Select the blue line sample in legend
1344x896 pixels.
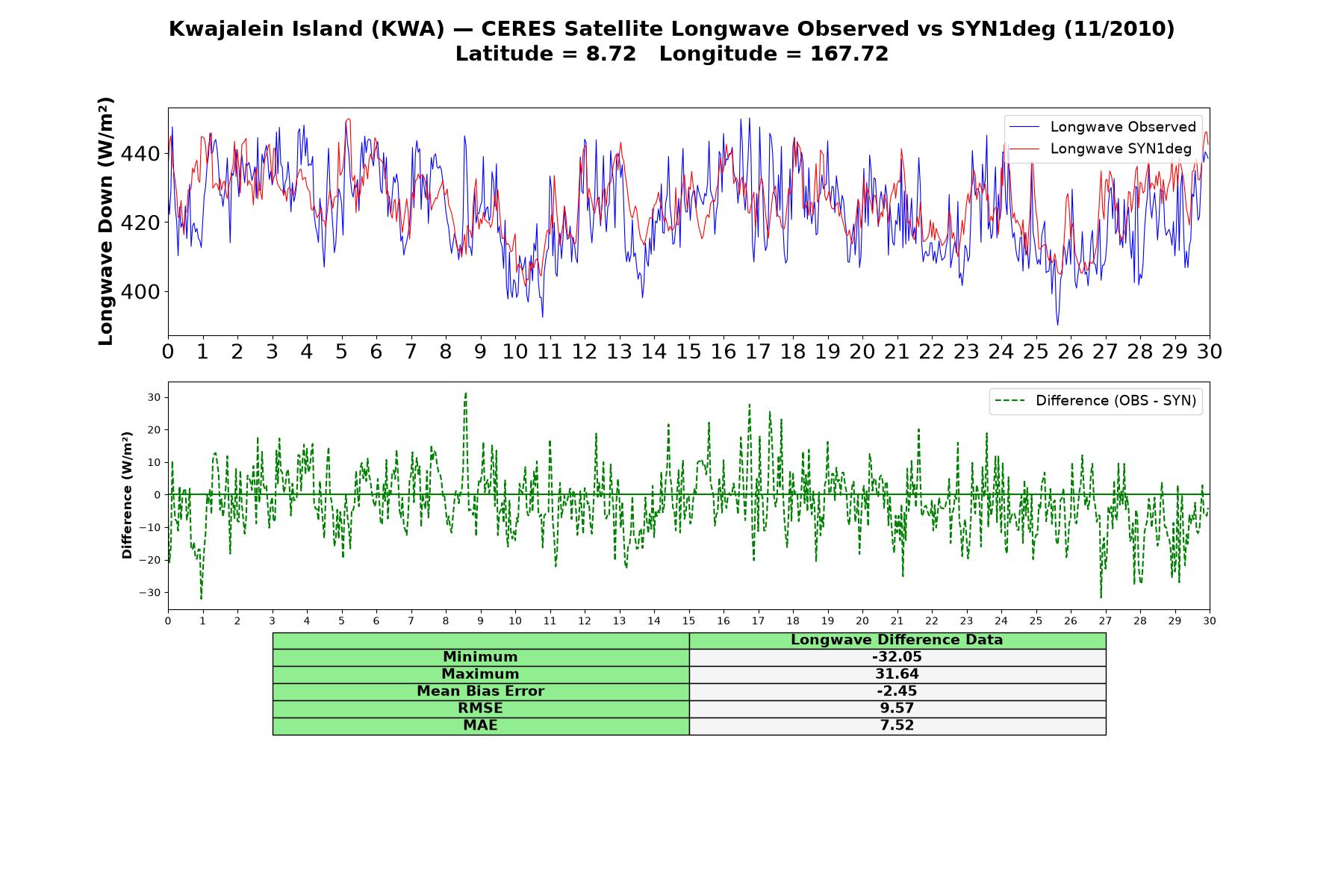click(x=1024, y=127)
